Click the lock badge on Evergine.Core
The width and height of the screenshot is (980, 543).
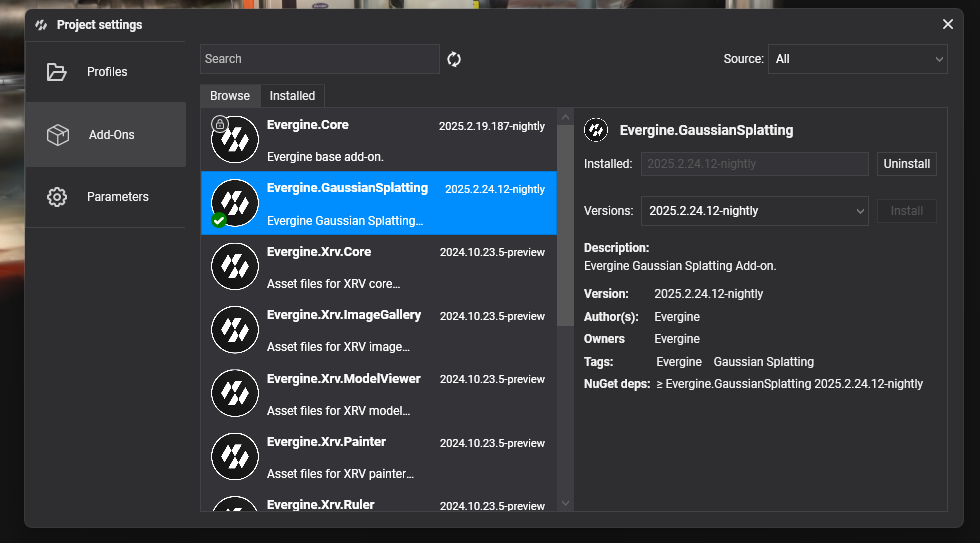(220, 124)
